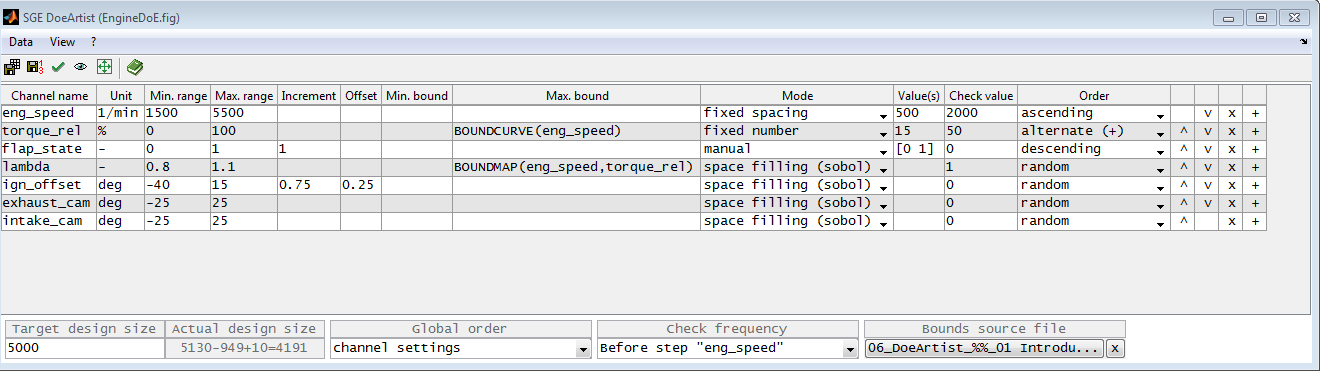Open the Data menu
Screen dimensions: 1320x371
(21, 42)
